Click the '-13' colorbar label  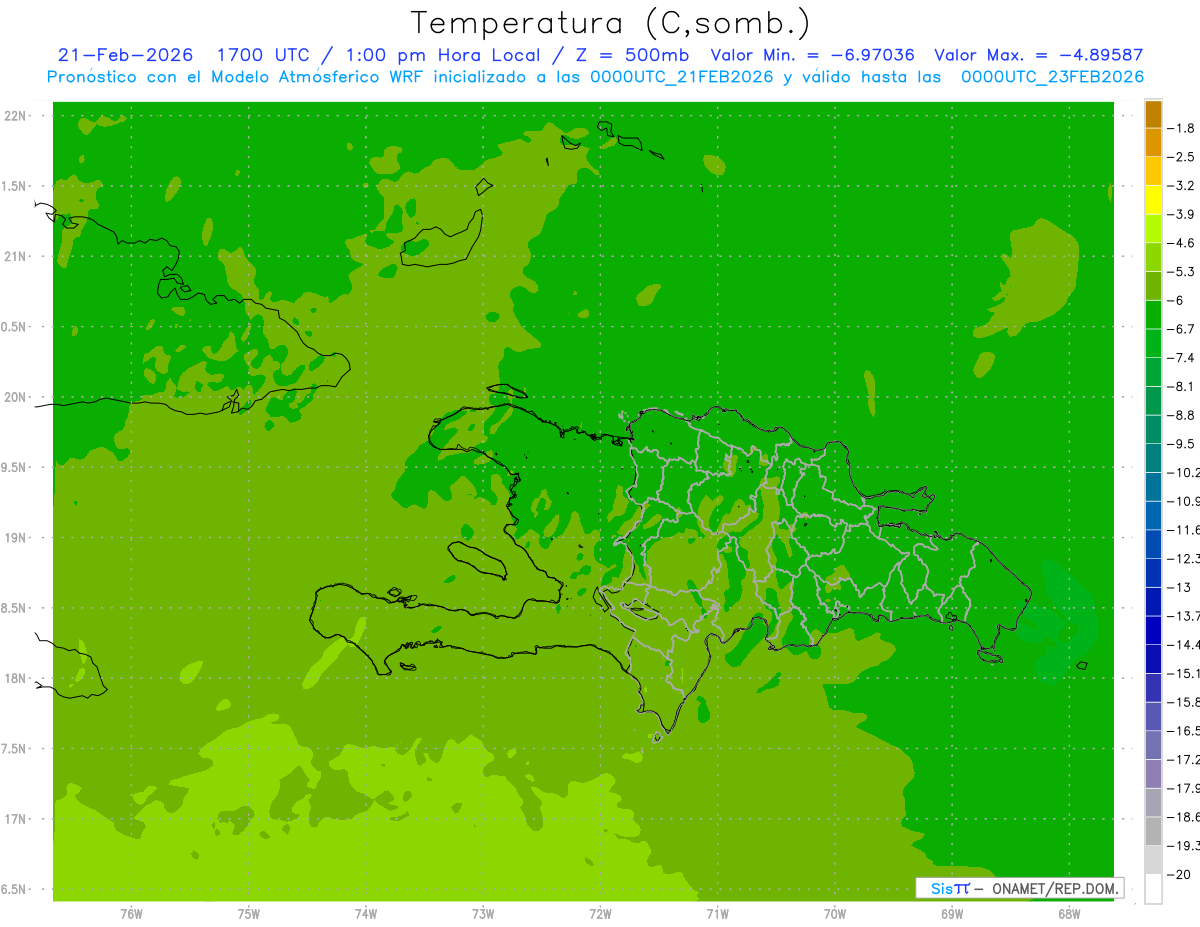[1179, 587]
